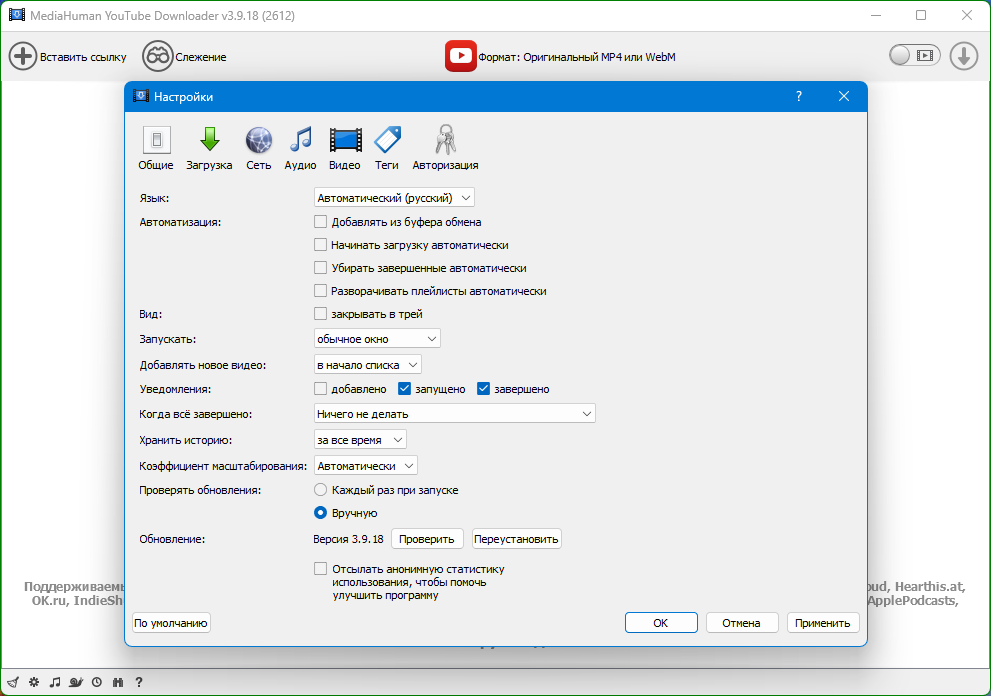
Task: Select Каждый раз при запуске radio option
Action: (x=321, y=490)
